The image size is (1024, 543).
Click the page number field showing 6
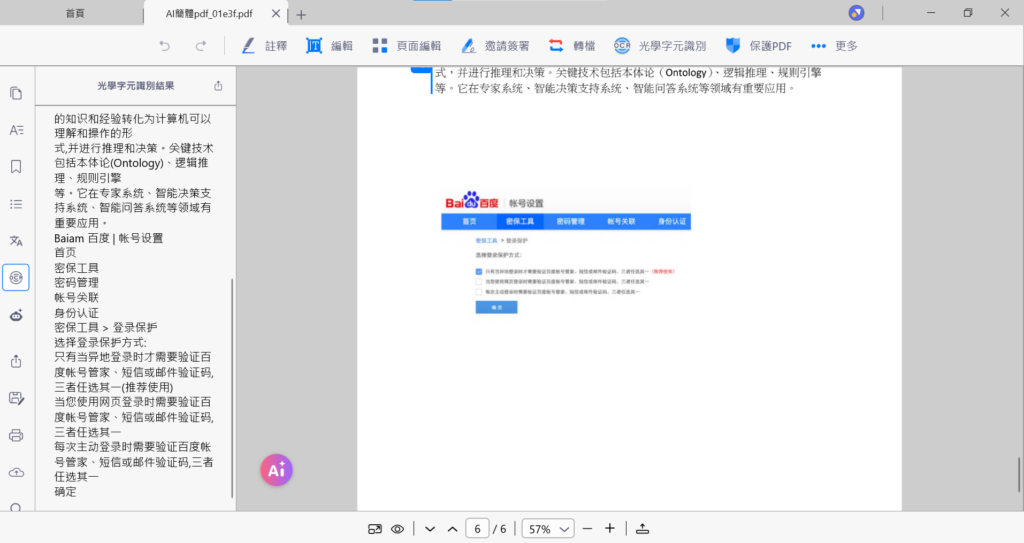pyautogui.click(x=477, y=529)
